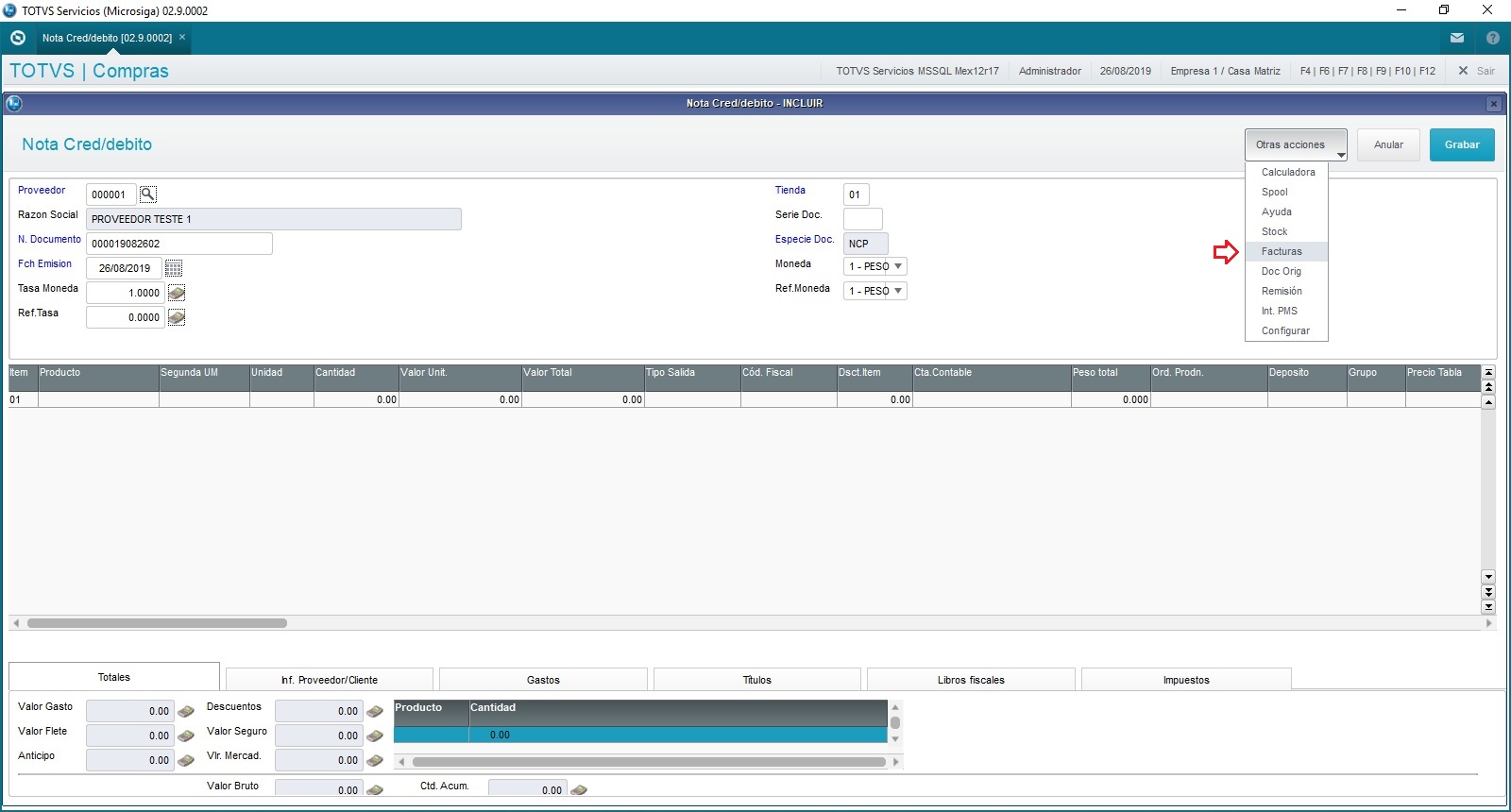Click Valor Gasto money icon

pos(186,711)
